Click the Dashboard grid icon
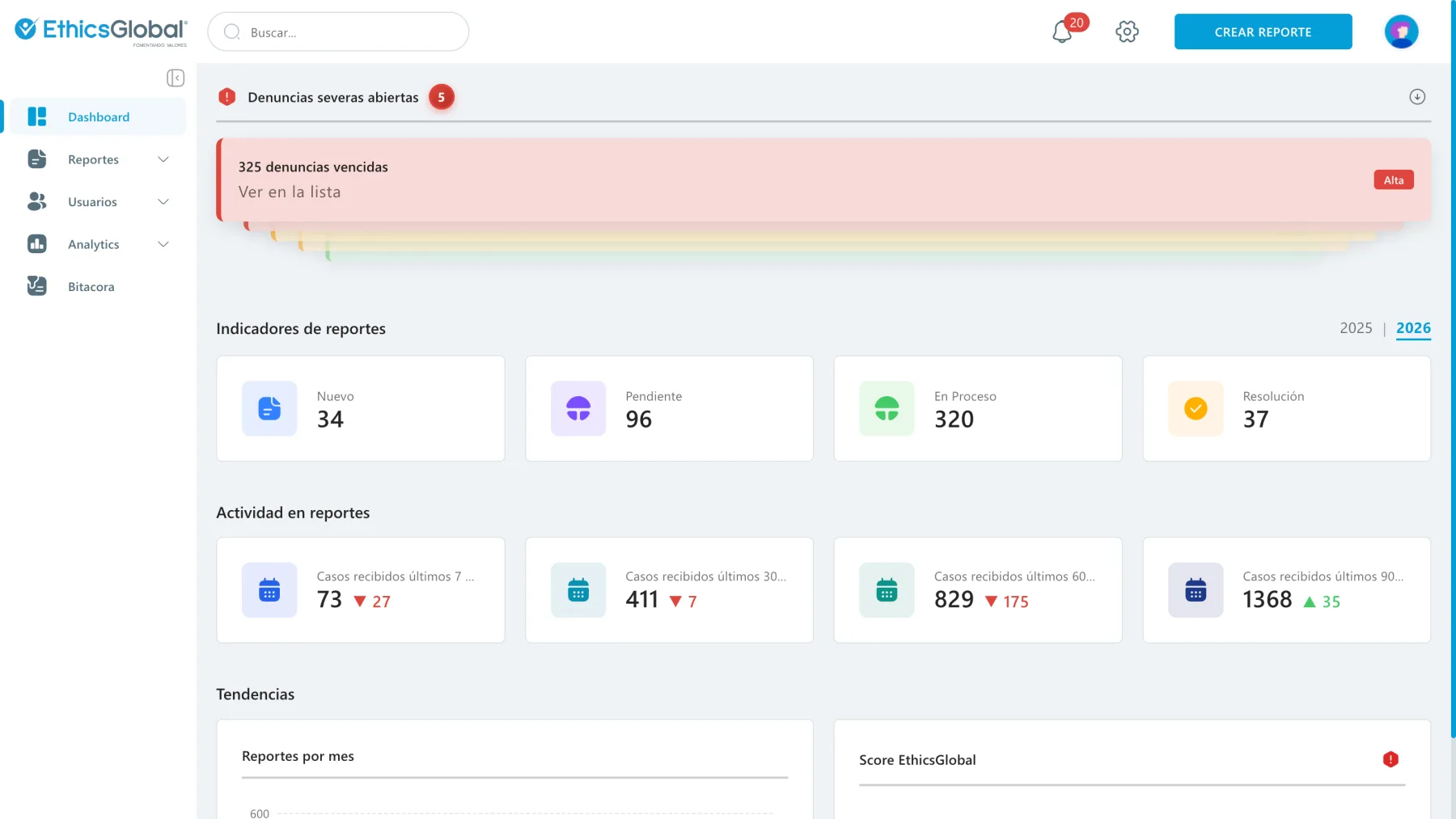 37,116
